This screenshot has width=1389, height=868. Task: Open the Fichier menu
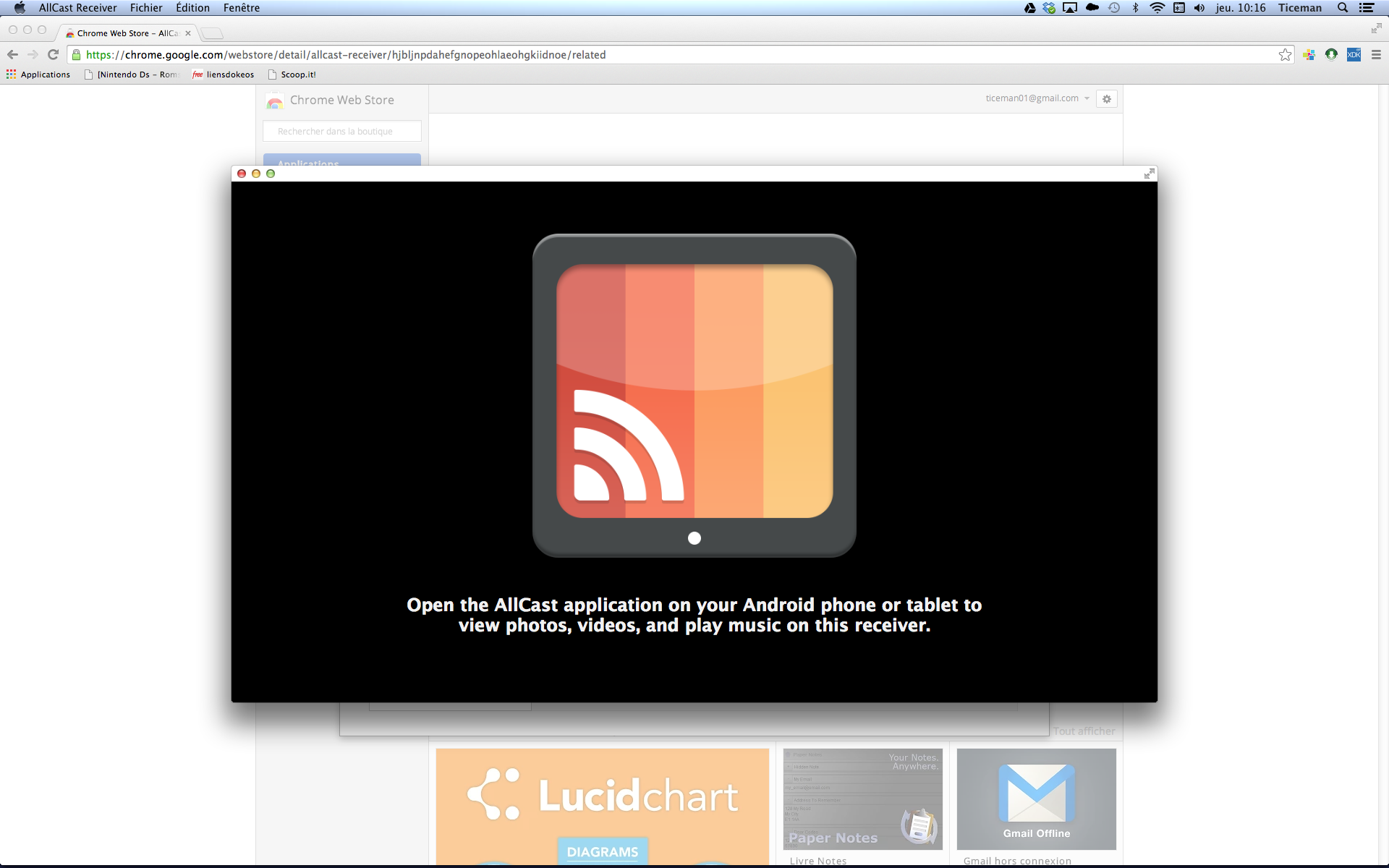(x=146, y=8)
